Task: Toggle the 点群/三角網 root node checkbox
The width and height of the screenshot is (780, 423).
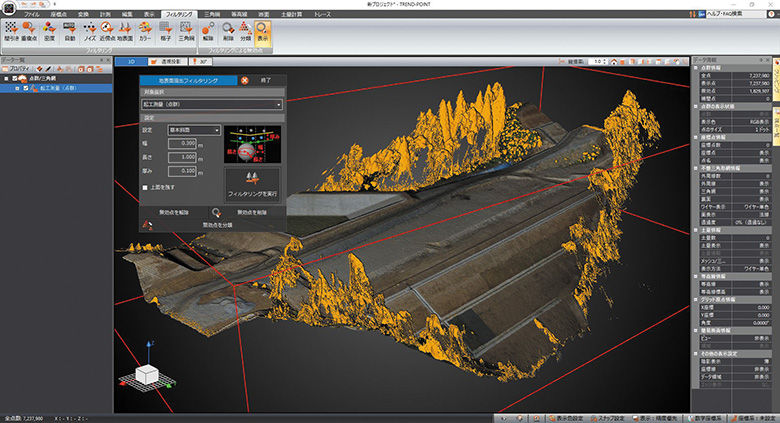Action: pos(14,79)
